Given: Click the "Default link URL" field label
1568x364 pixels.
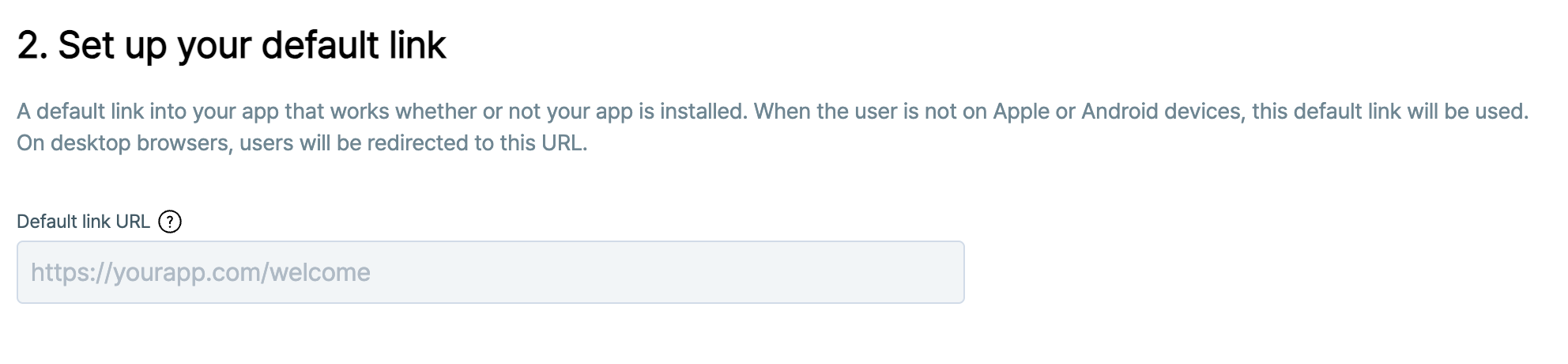Looking at the screenshot, I should click(x=83, y=222).
